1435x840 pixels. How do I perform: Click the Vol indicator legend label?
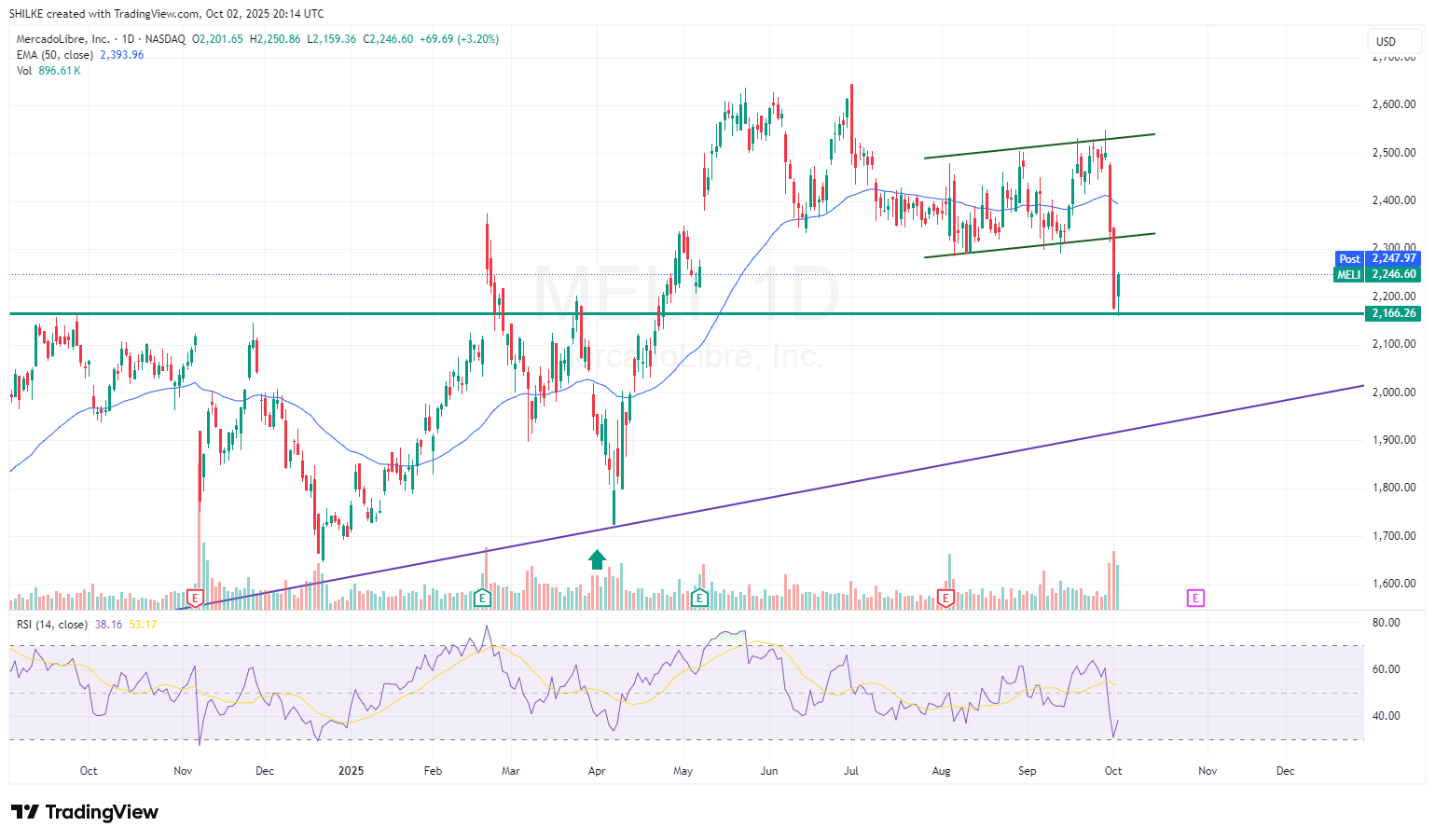click(x=24, y=71)
